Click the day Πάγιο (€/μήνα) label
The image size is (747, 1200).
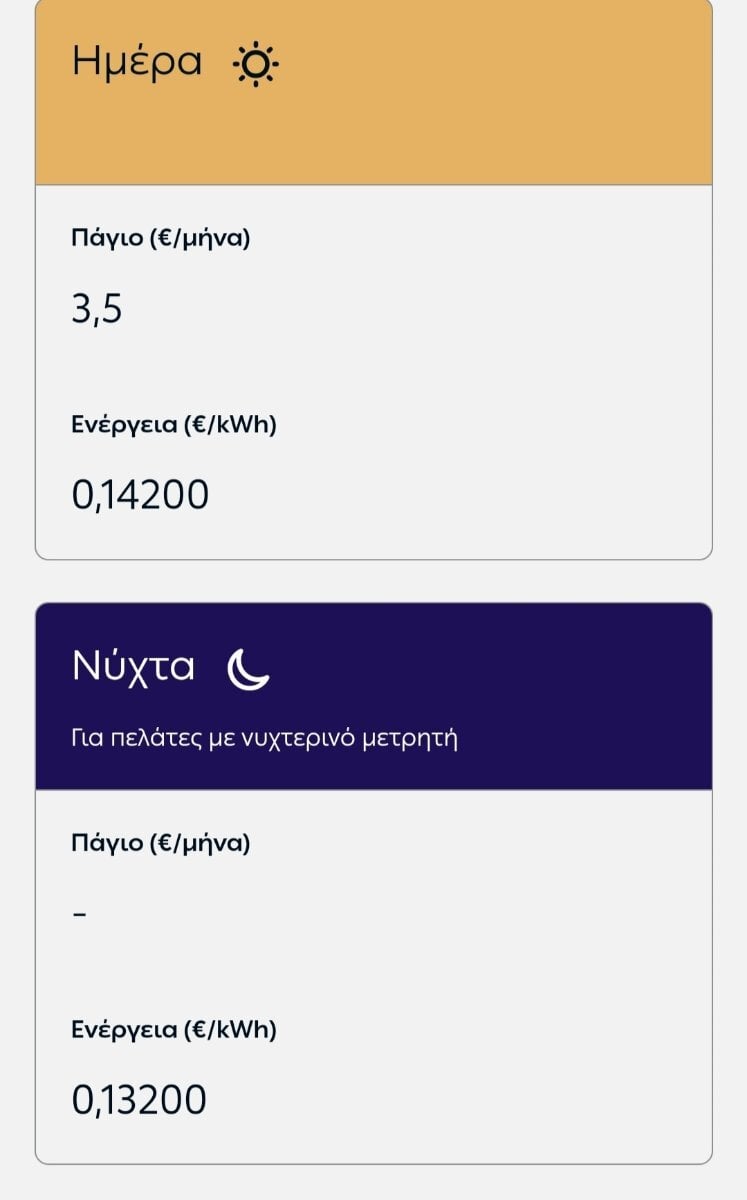pos(161,239)
